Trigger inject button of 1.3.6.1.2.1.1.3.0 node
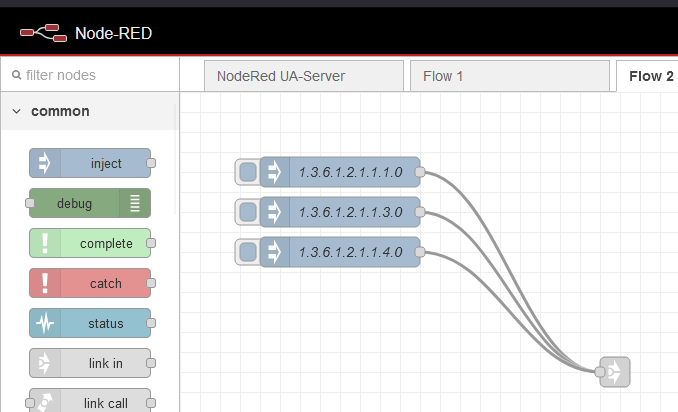This screenshot has height=412, width=678. 248,212
